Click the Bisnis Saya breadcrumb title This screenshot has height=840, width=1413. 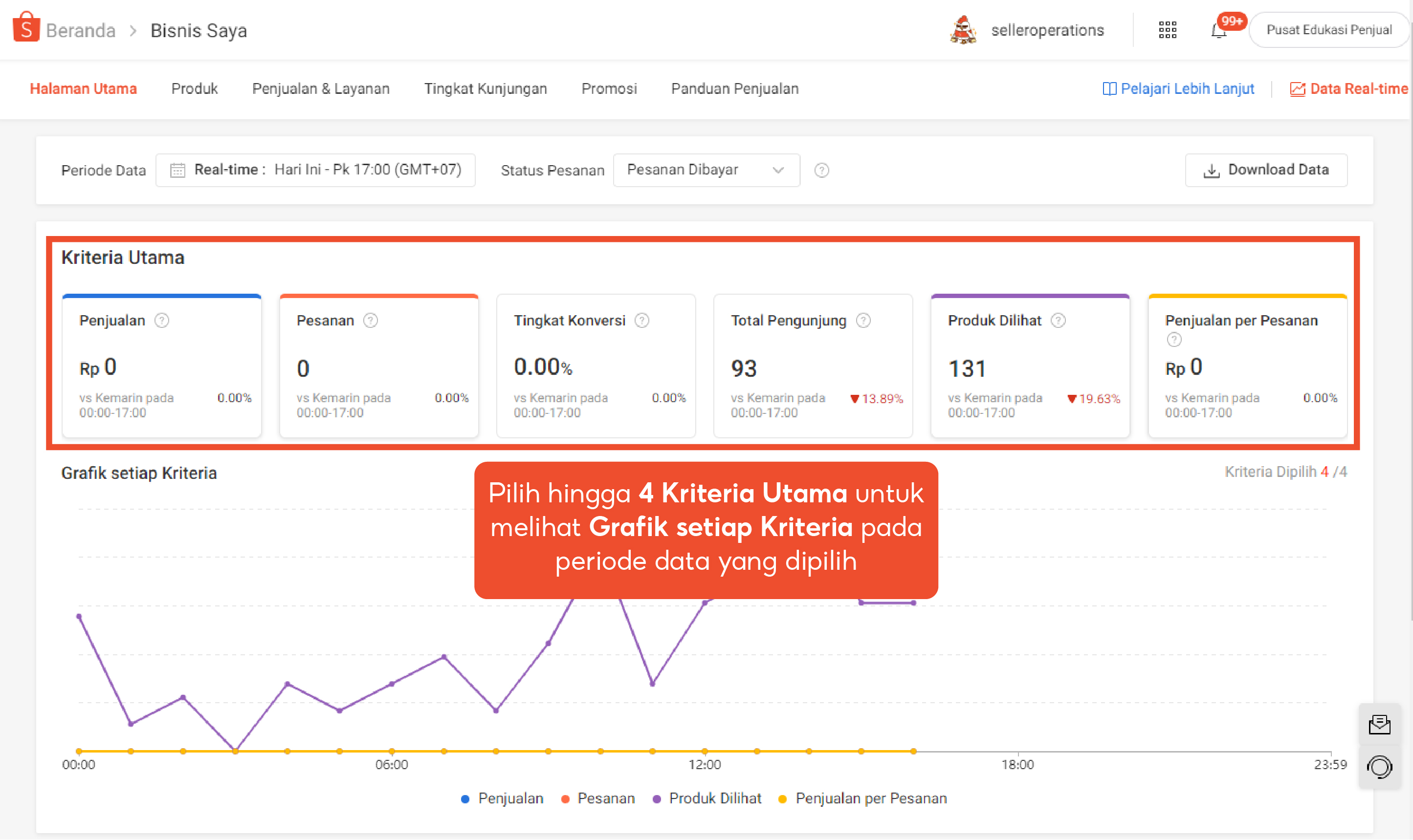(198, 31)
